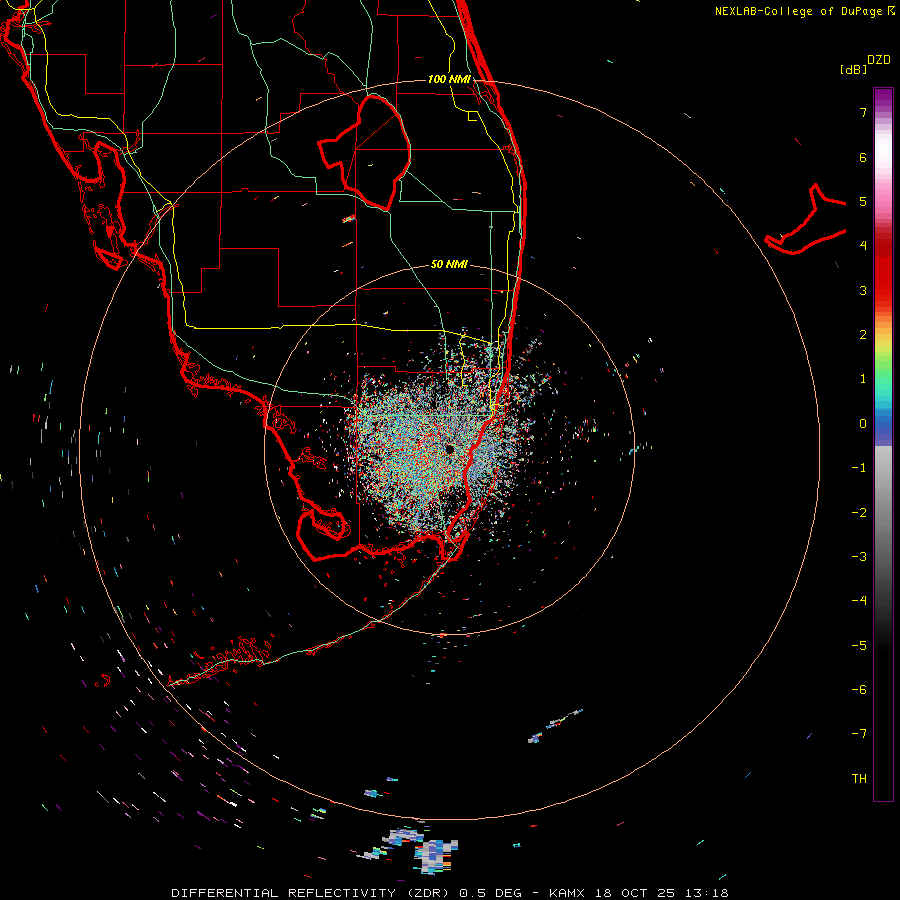Click the "7" value on the color scale
This screenshot has height=900, width=900.
click(863, 112)
